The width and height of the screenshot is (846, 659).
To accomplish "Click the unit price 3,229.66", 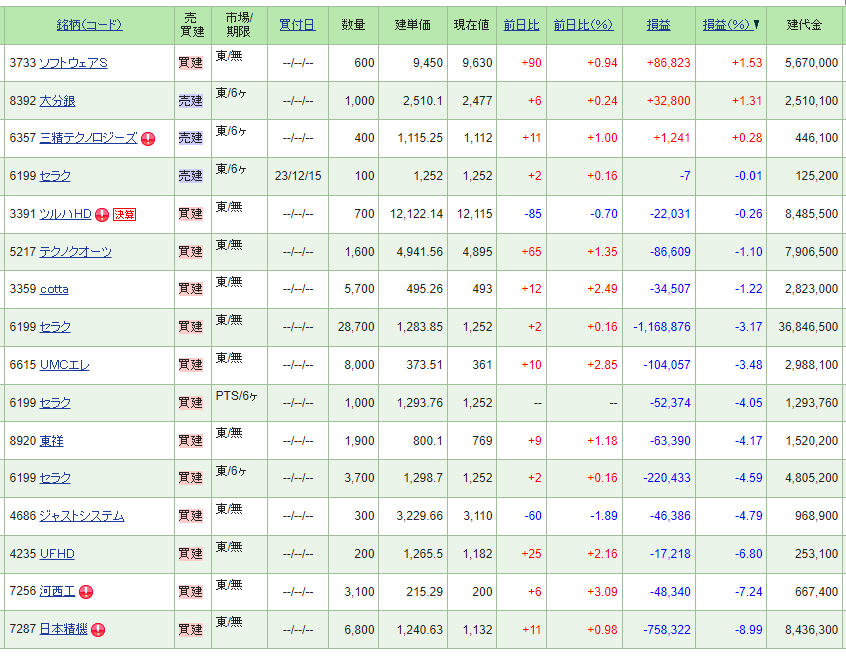I will 419,517.
